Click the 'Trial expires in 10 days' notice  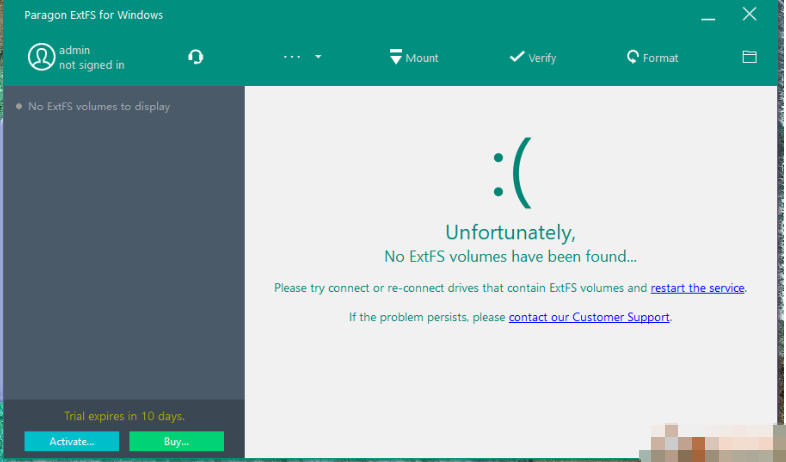(124, 416)
